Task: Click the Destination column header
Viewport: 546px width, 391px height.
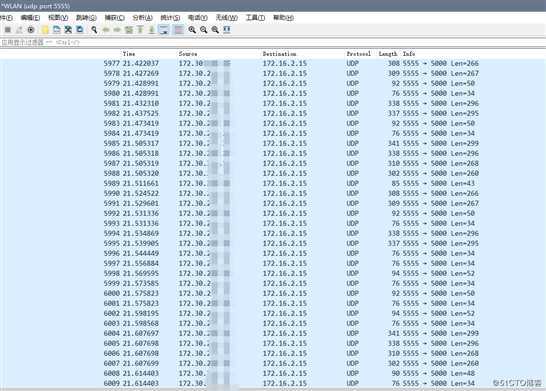Action: pyautogui.click(x=279, y=54)
